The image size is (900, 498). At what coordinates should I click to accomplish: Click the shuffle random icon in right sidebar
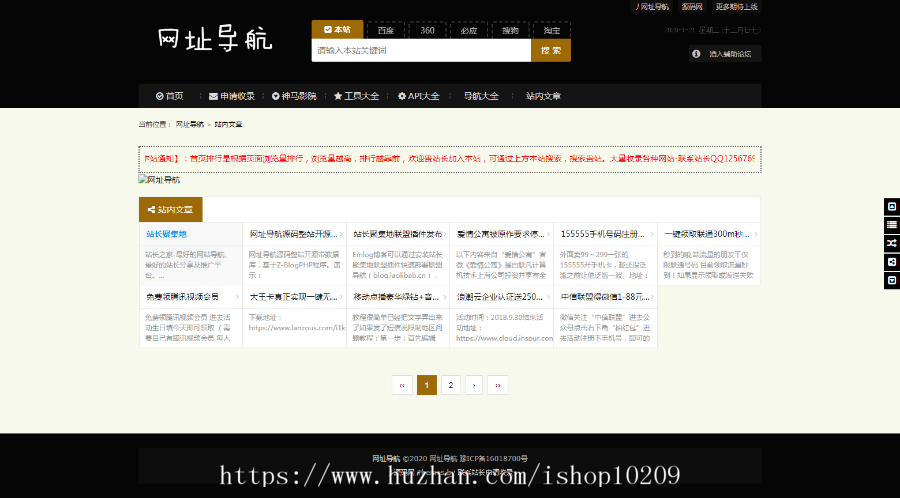[891, 243]
